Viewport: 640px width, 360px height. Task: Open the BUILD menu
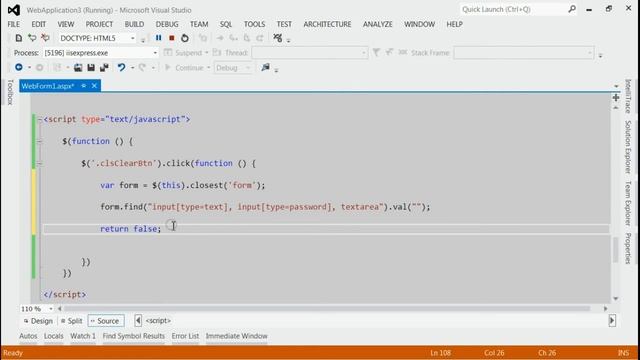(134, 24)
